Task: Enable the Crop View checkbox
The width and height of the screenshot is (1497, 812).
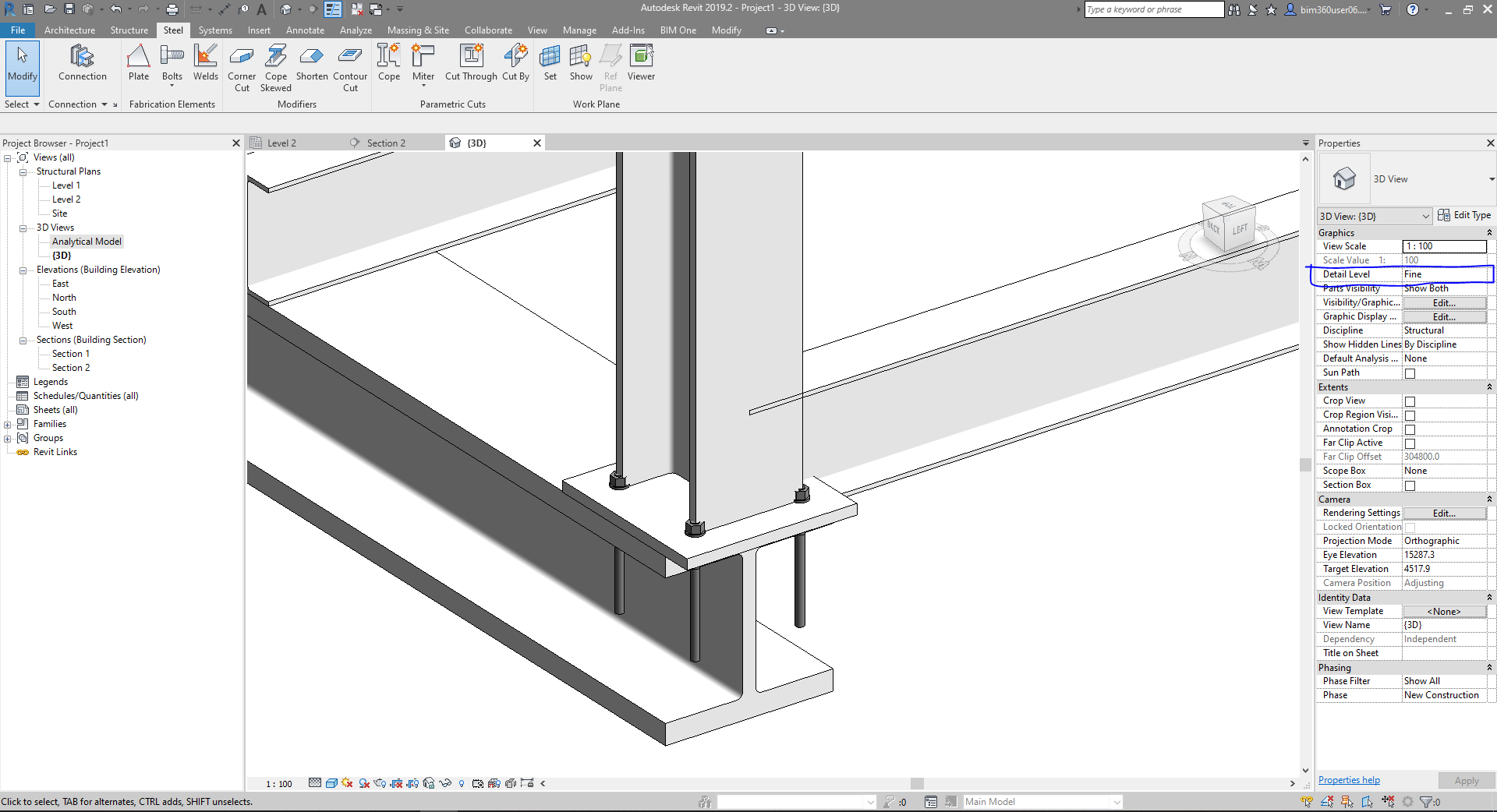Action: click(x=1410, y=401)
